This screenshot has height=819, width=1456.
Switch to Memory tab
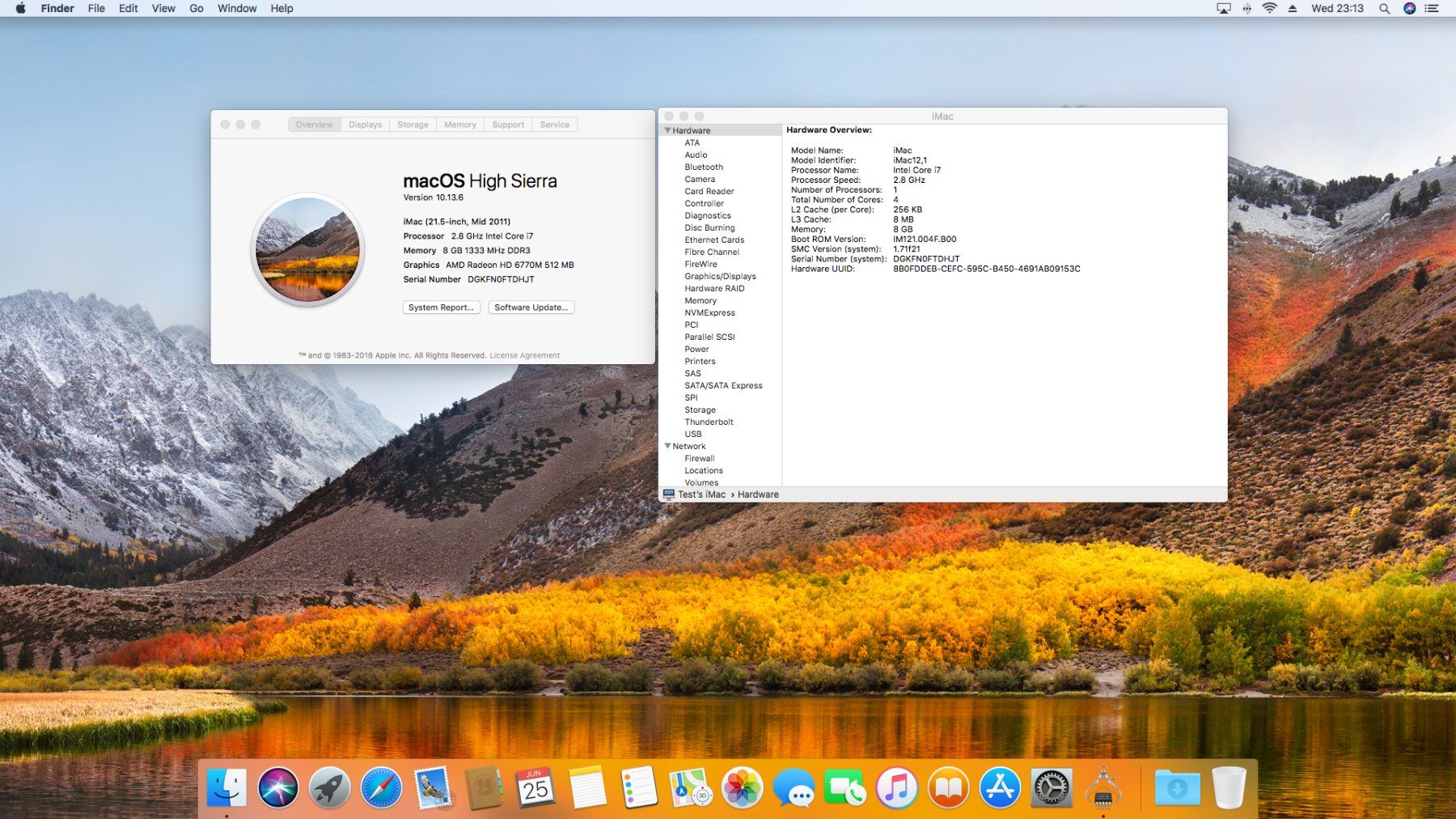[x=460, y=125]
